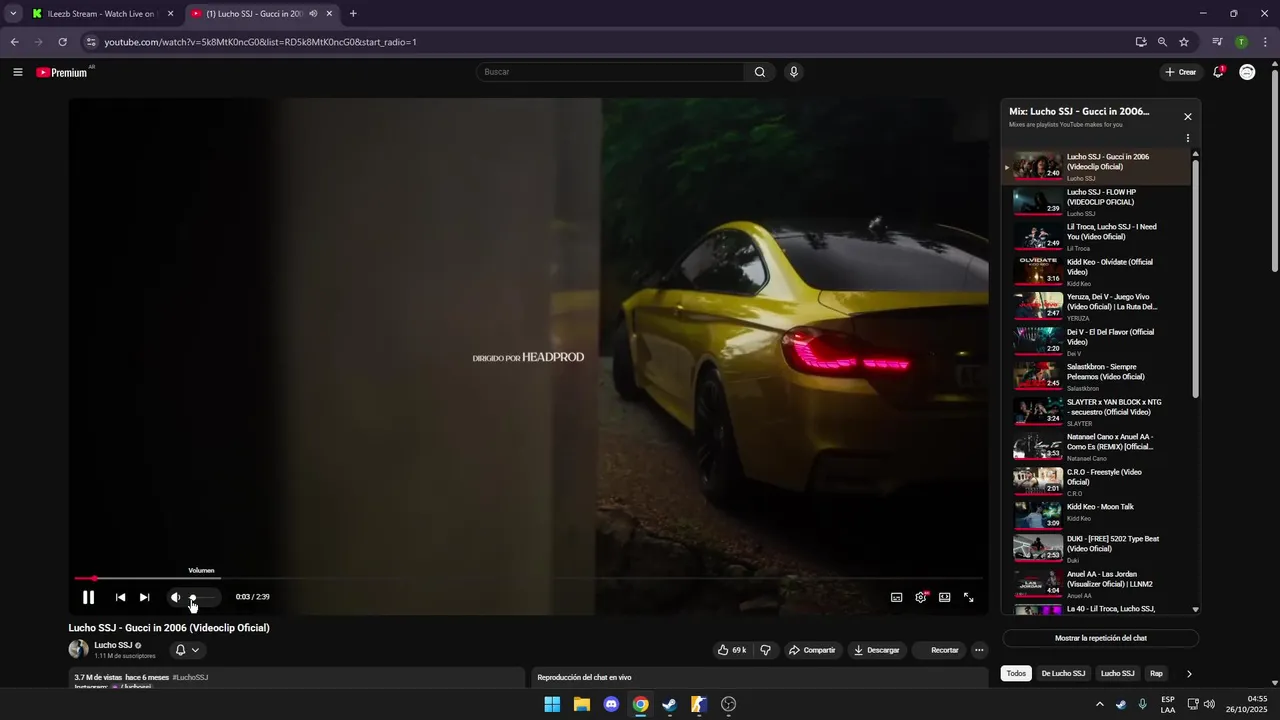Open the Lucho SSJ channel name link

[x=113, y=645]
